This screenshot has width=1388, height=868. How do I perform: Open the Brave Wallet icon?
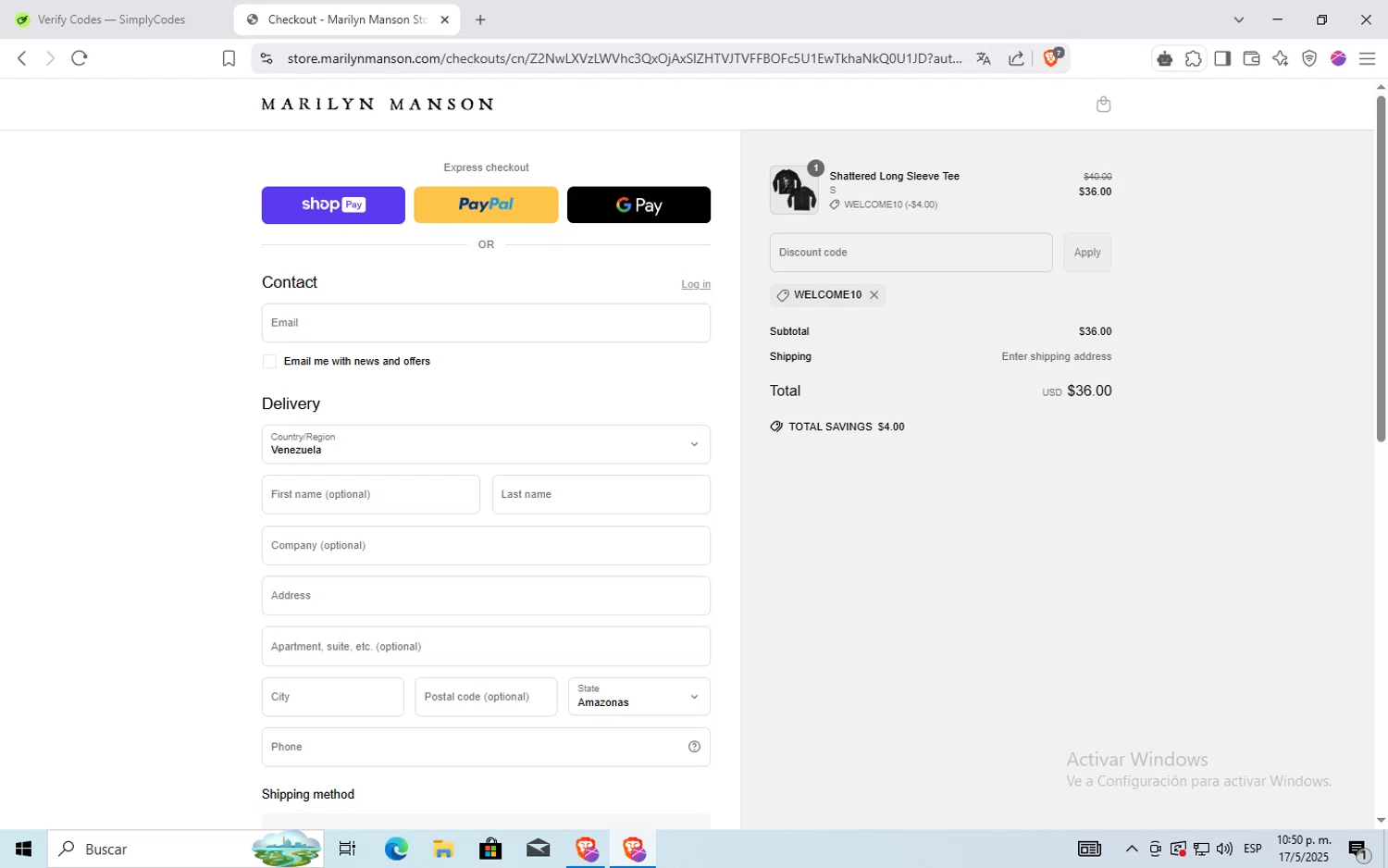click(1251, 58)
